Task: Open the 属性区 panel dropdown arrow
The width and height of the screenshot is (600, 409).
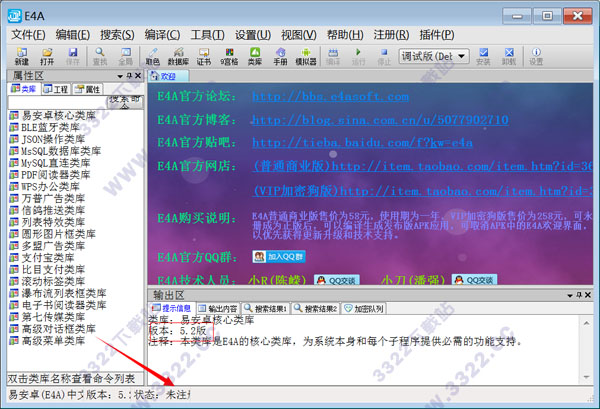Action: [120, 76]
